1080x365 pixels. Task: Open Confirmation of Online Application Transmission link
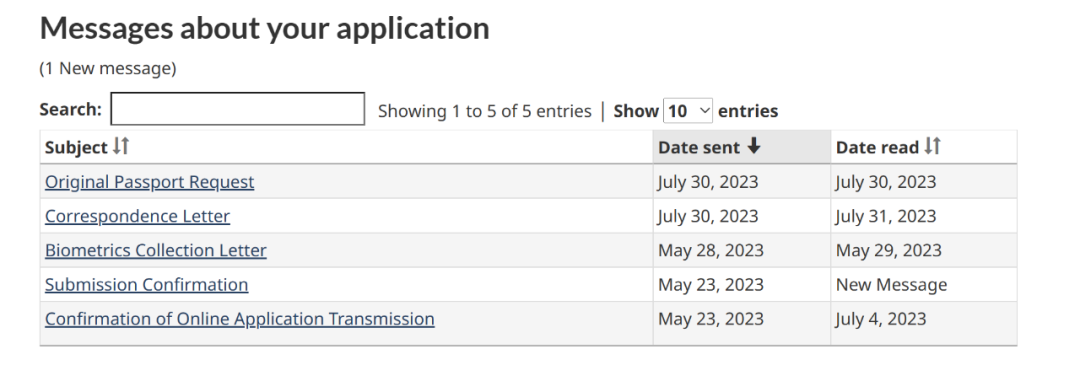(x=240, y=319)
